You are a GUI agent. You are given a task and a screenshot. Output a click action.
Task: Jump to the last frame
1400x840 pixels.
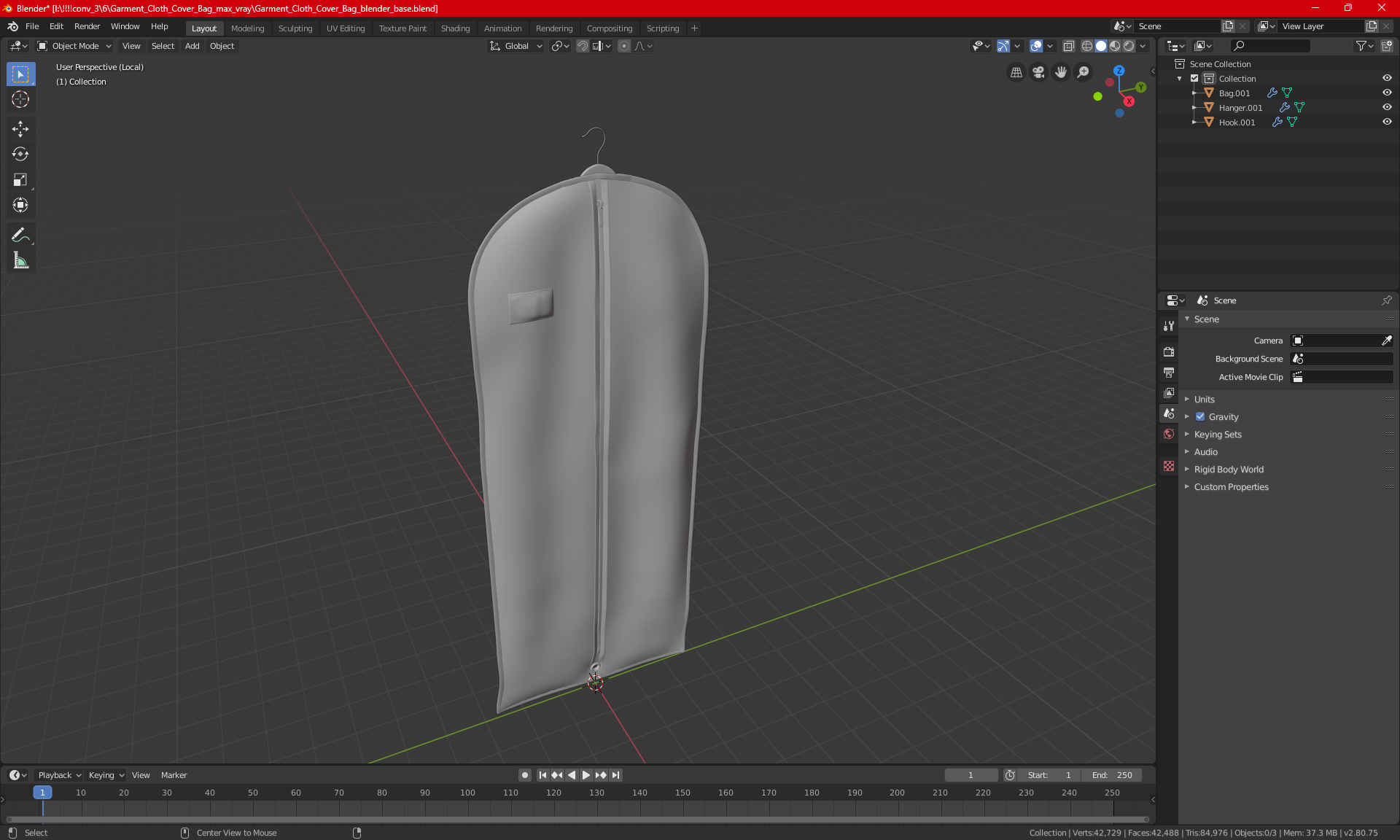click(x=616, y=775)
